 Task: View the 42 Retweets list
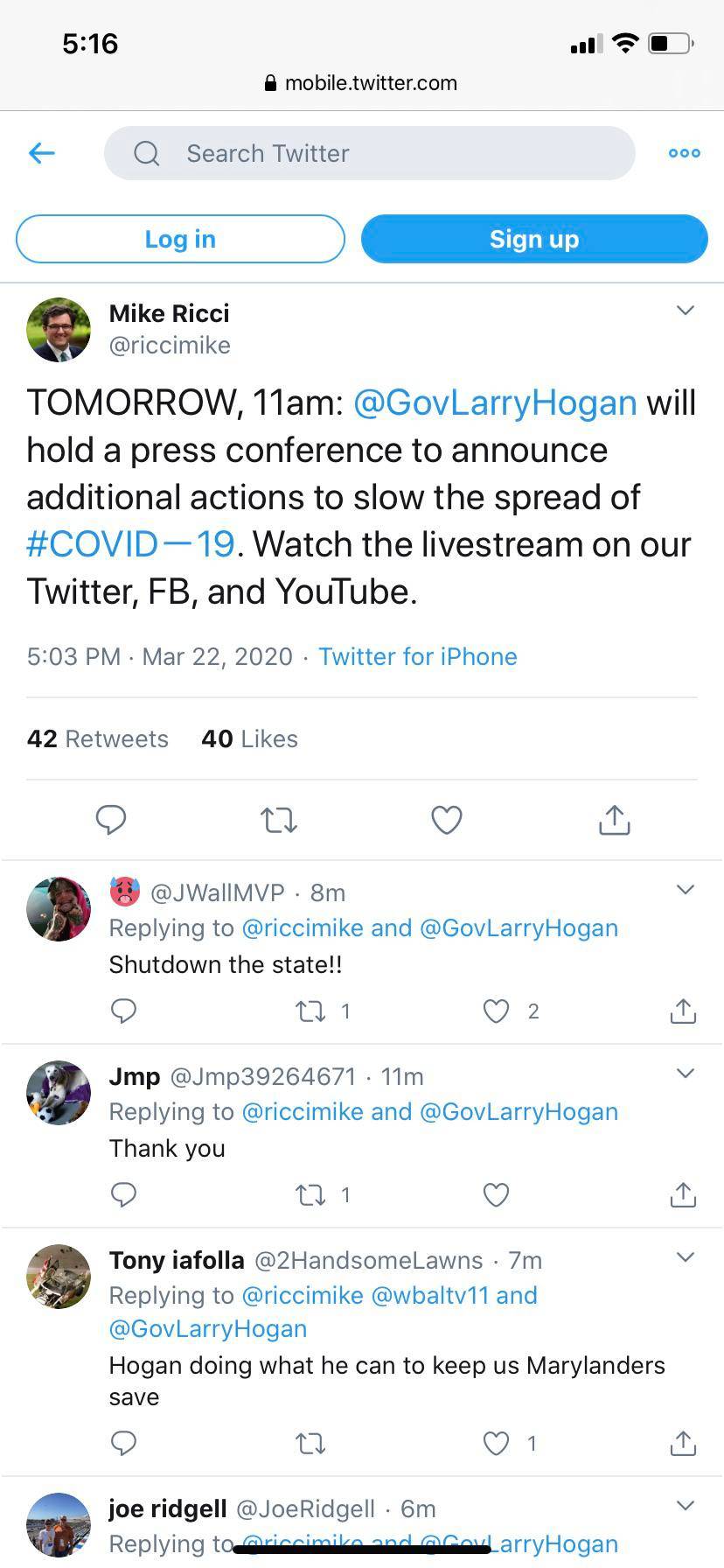(x=98, y=739)
